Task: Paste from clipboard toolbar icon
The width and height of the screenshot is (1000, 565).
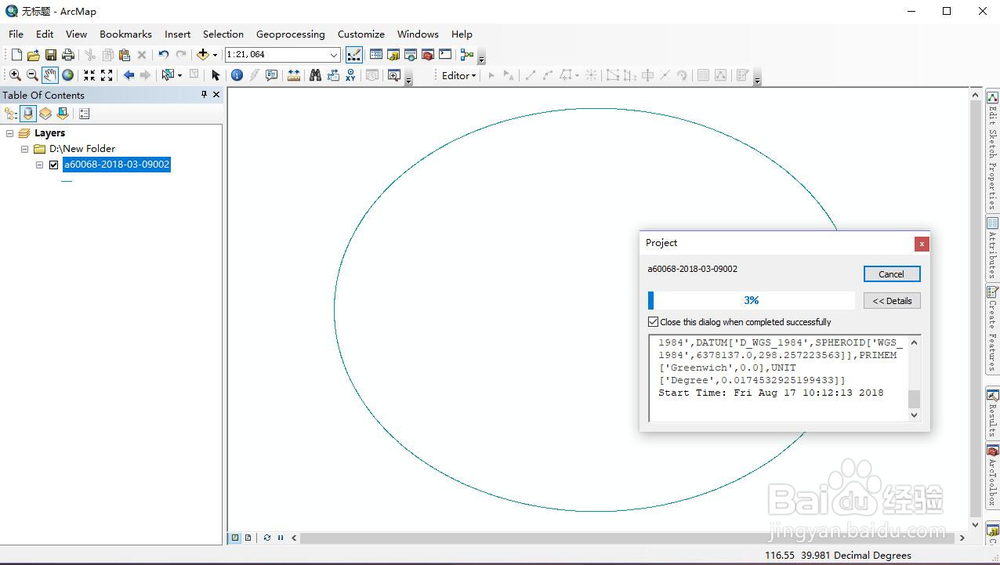Action: click(x=125, y=55)
